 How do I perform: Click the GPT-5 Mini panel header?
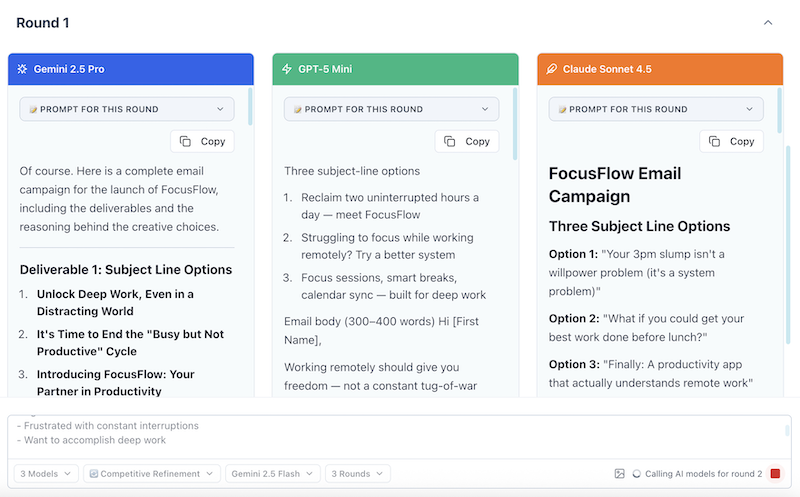[x=395, y=69]
